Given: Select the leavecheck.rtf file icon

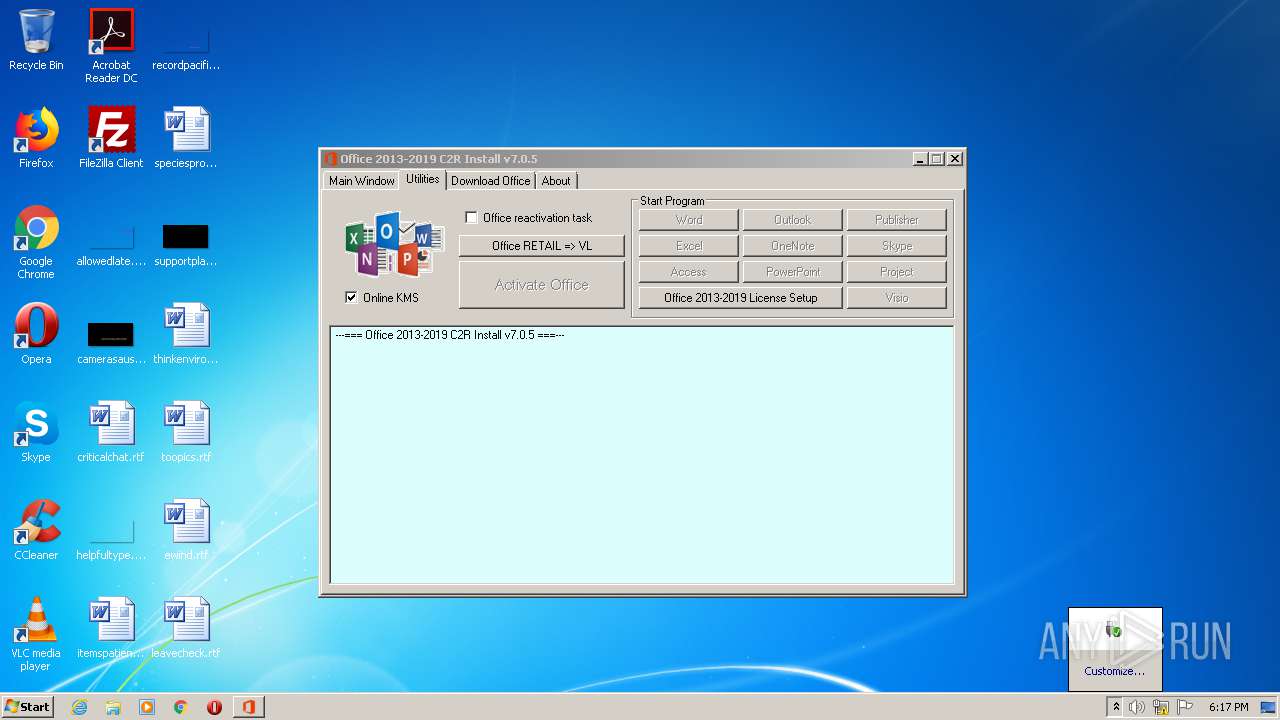Looking at the screenshot, I should pyautogui.click(x=186, y=628).
